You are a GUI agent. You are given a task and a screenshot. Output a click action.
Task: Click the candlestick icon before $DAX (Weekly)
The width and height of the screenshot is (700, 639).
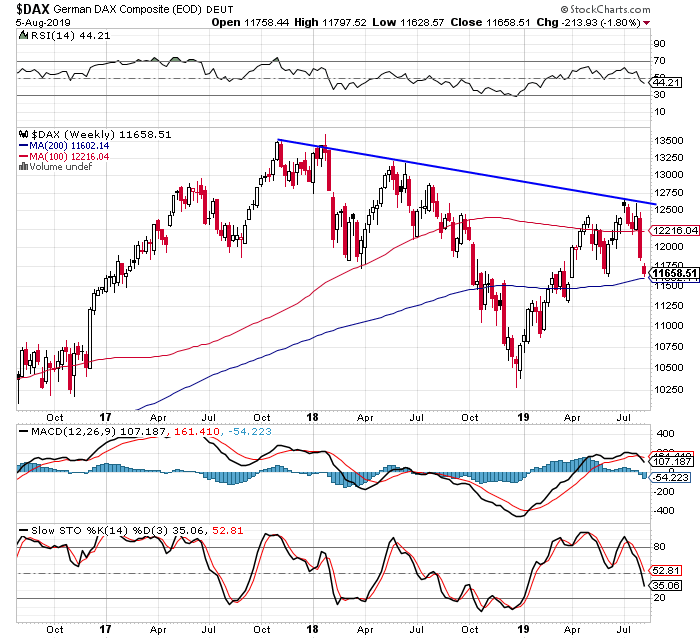[x=23, y=133]
